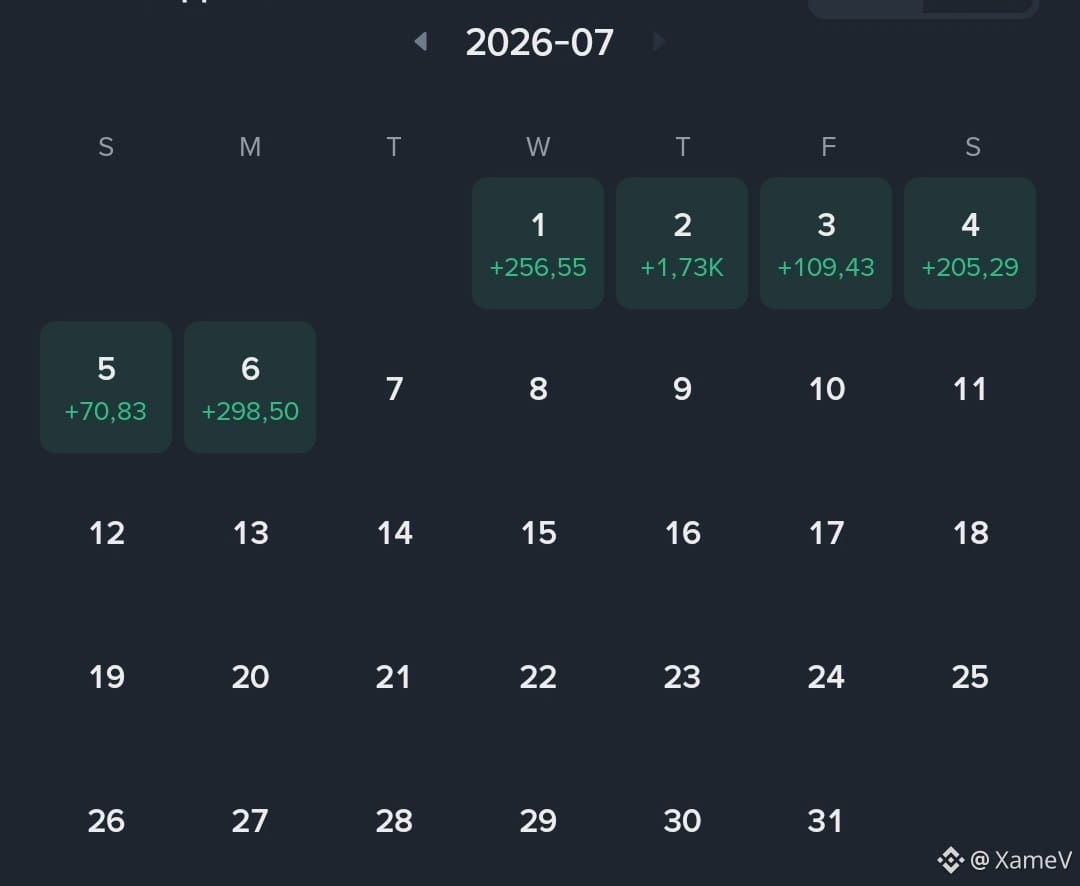Choose date 15 in calendar
Viewport: 1080px width, 886px height.
(x=539, y=533)
